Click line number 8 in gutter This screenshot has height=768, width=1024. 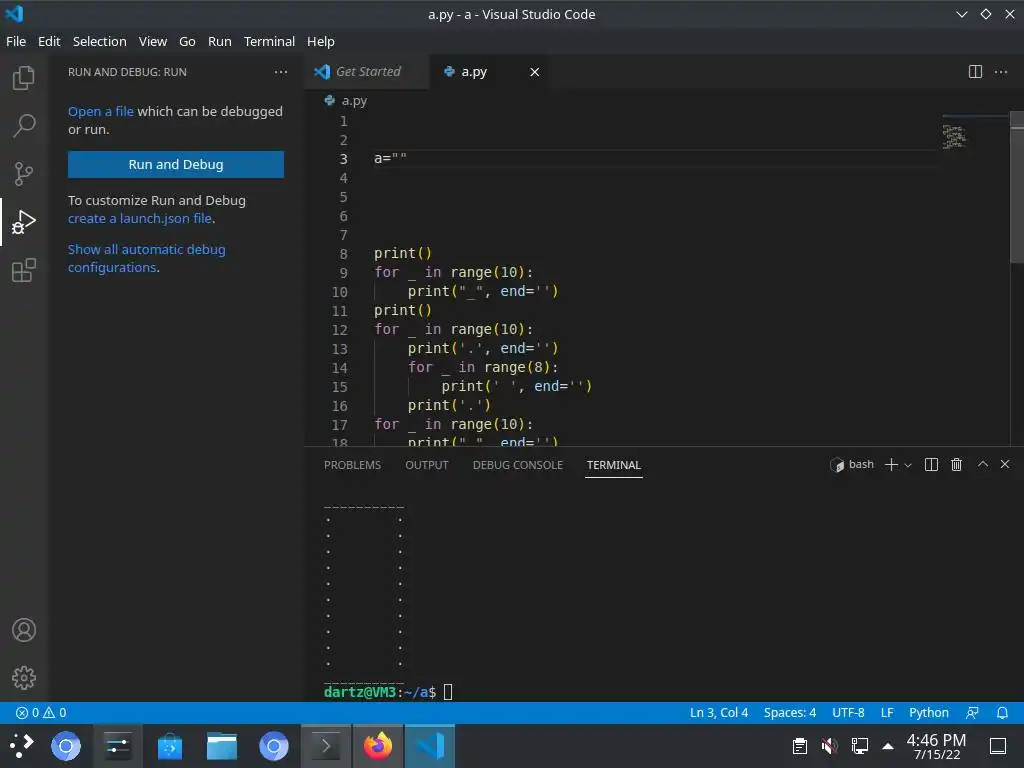pos(344,254)
